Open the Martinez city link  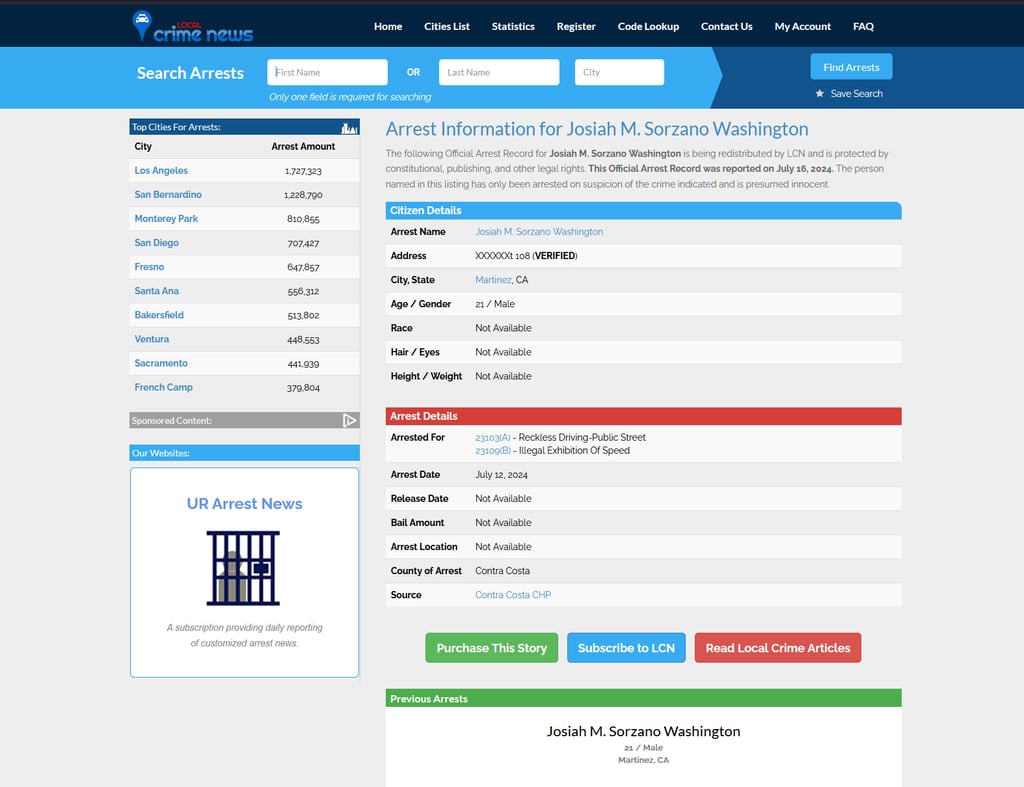pyautogui.click(x=493, y=280)
